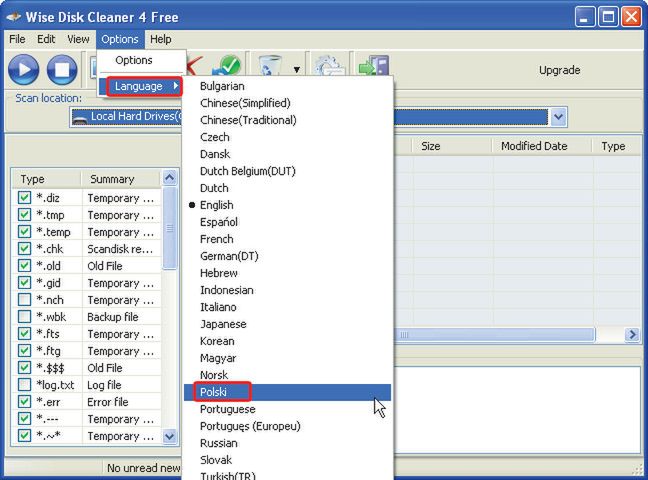Viewport: 648px width, 480px height.
Task: Select Slovak language
Action: (x=287, y=460)
